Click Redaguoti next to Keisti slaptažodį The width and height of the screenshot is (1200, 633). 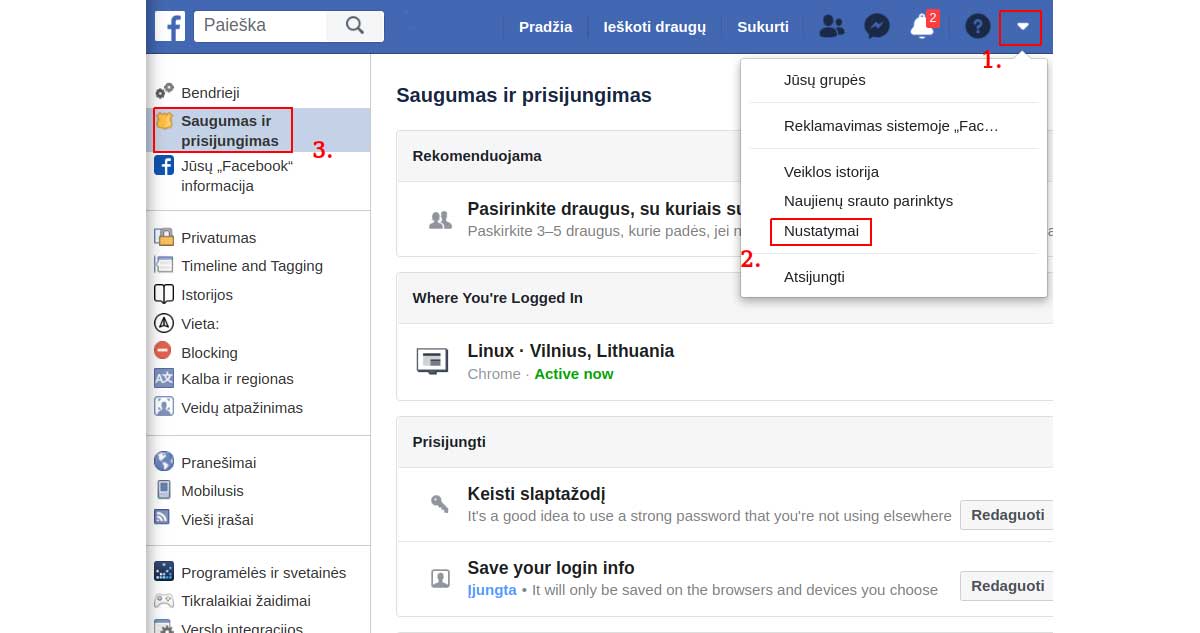(1006, 515)
